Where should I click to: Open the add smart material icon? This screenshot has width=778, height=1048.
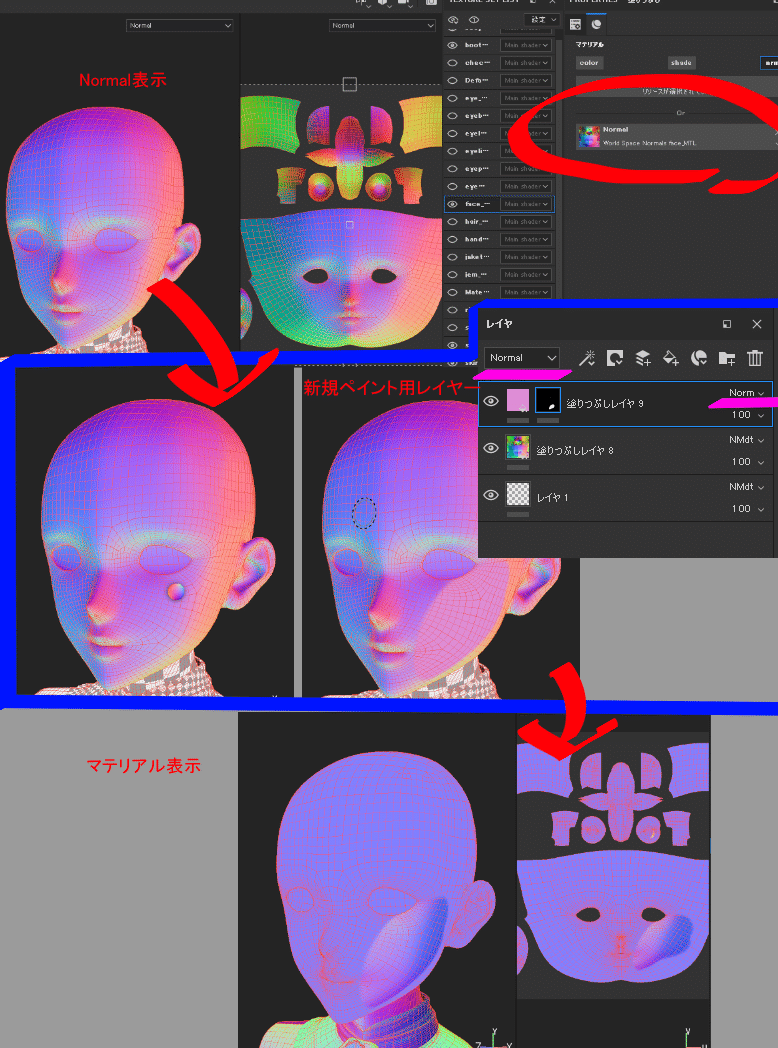click(x=698, y=358)
